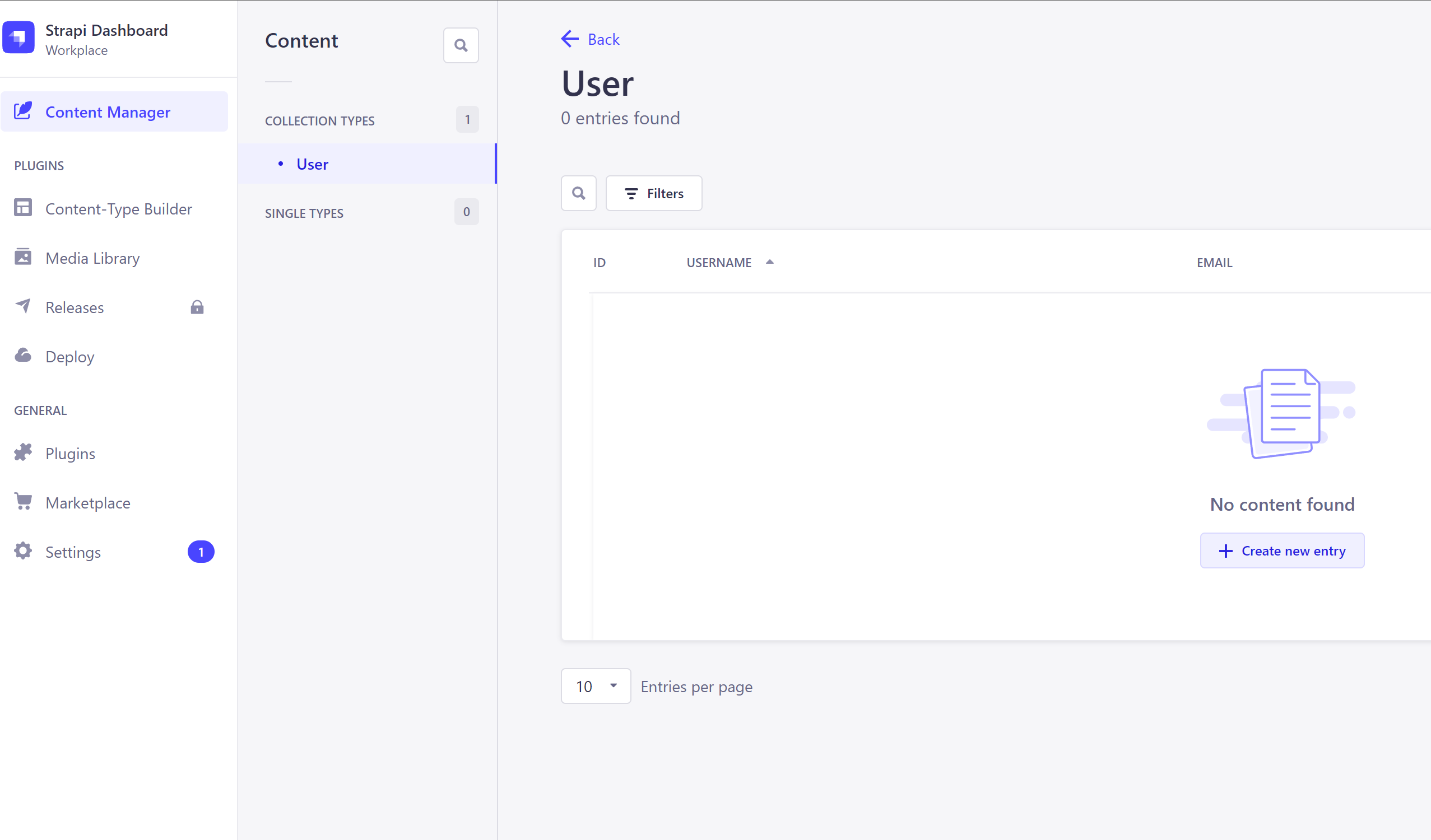
Task: Sort by the USERNAME column header
Action: [x=719, y=263]
